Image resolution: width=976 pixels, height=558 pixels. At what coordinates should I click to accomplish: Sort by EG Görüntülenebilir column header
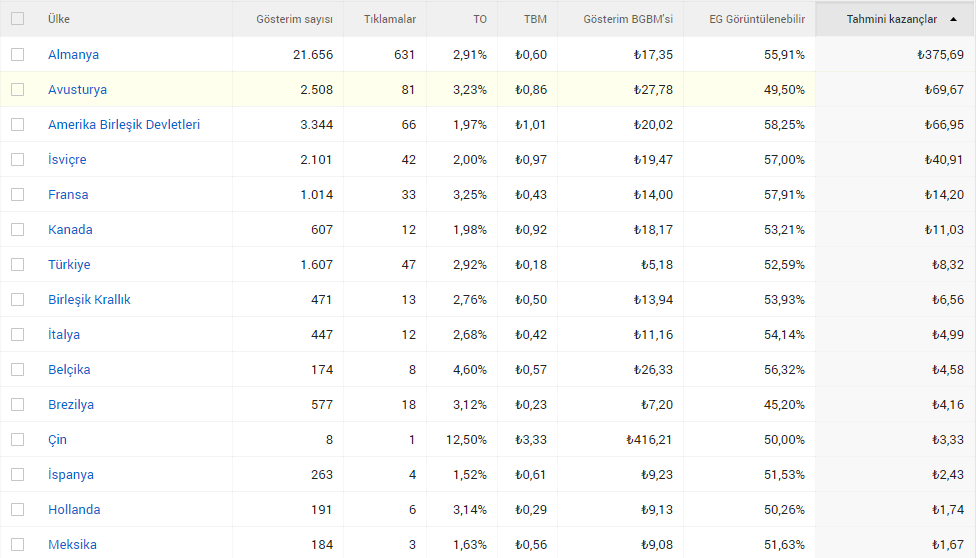point(757,19)
